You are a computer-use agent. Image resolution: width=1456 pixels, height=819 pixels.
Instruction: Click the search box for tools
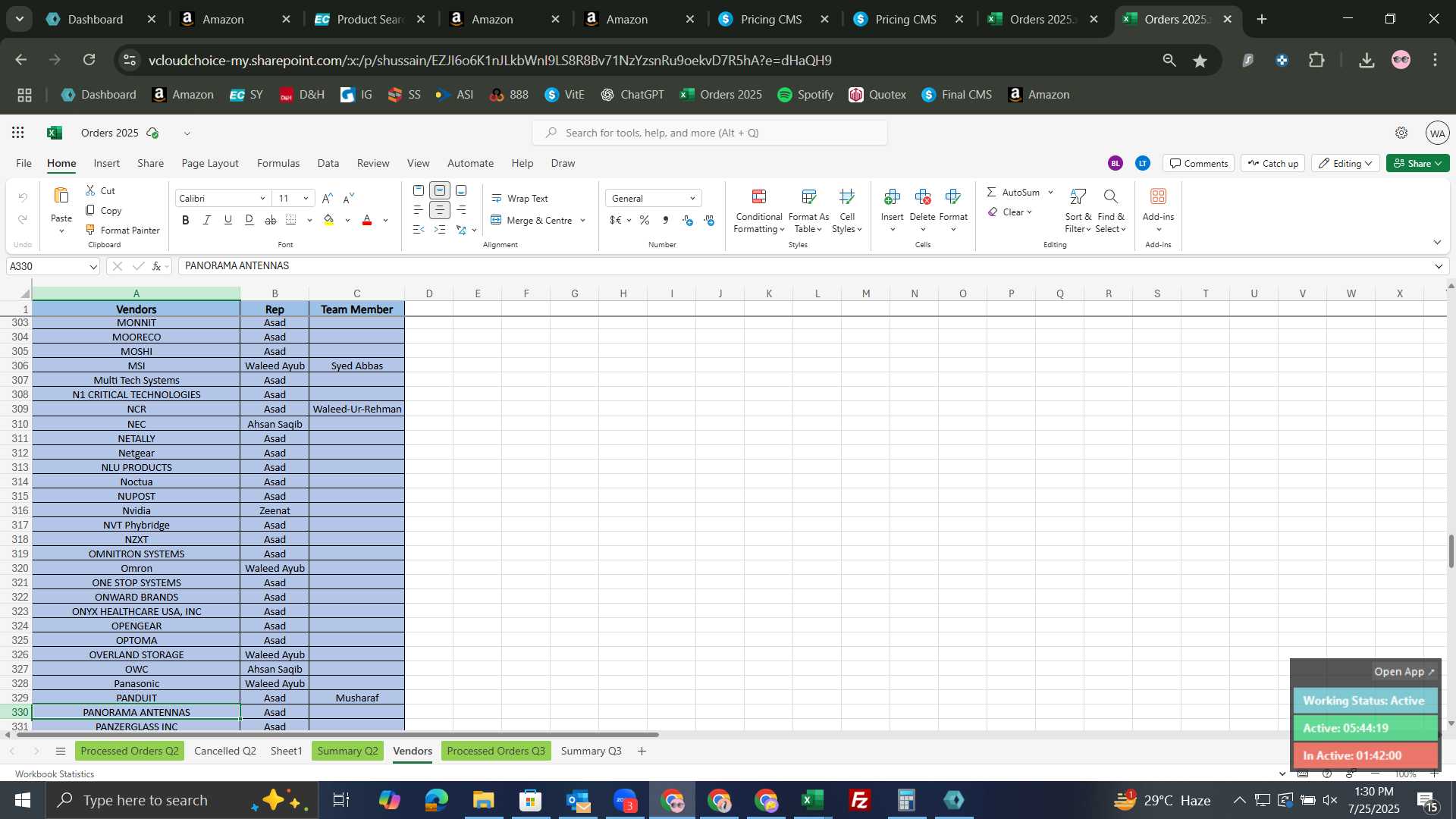point(710,133)
